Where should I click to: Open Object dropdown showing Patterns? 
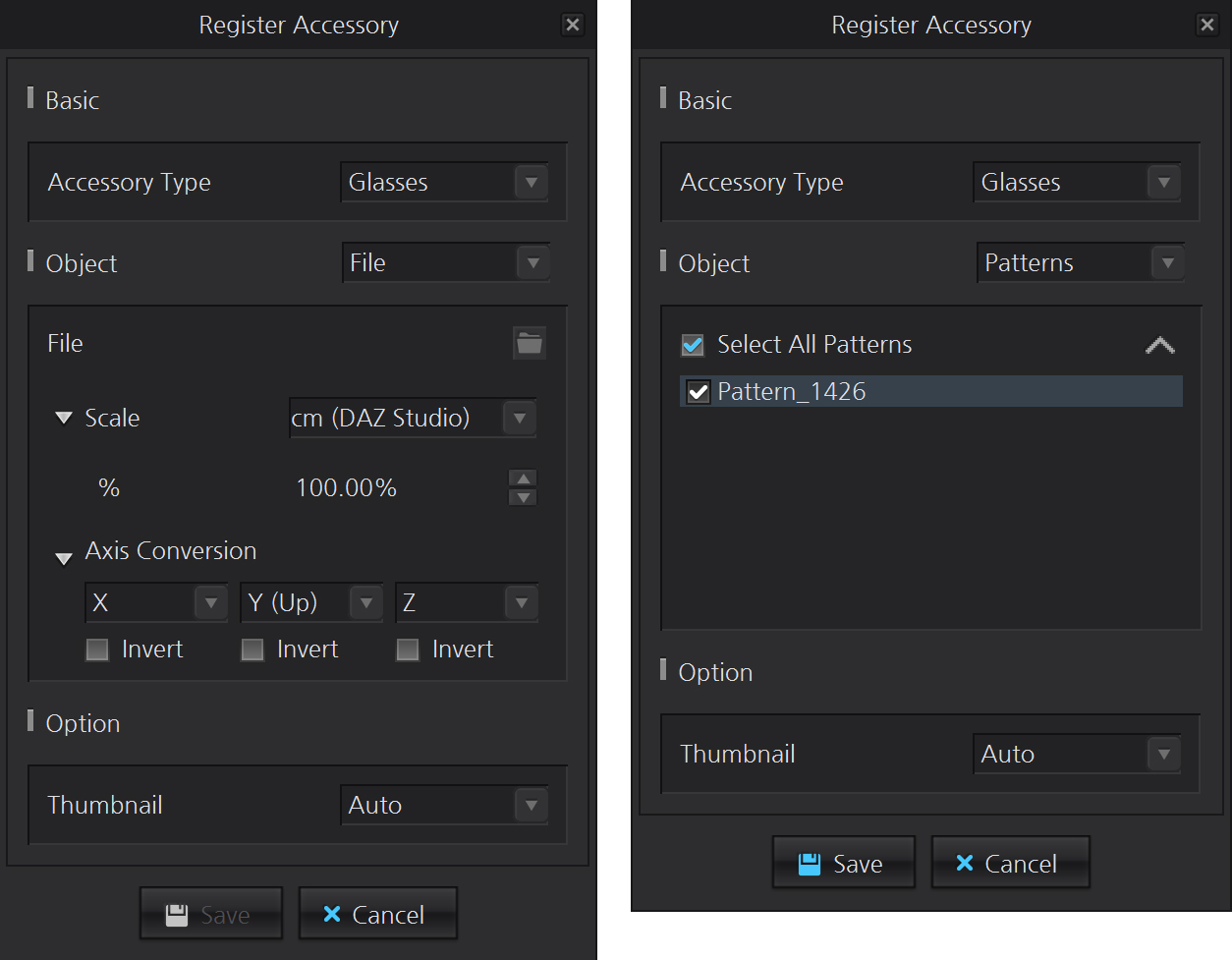(x=1081, y=262)
